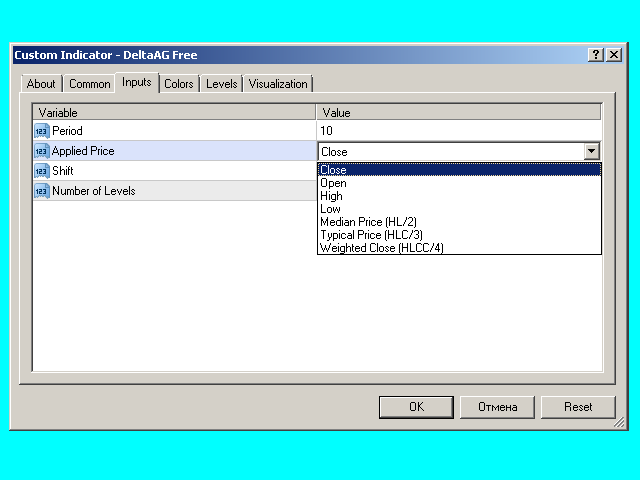Go to the Visualization tab
The height and width of the screenshot is (480, 640).
click(x=278, y=84)
